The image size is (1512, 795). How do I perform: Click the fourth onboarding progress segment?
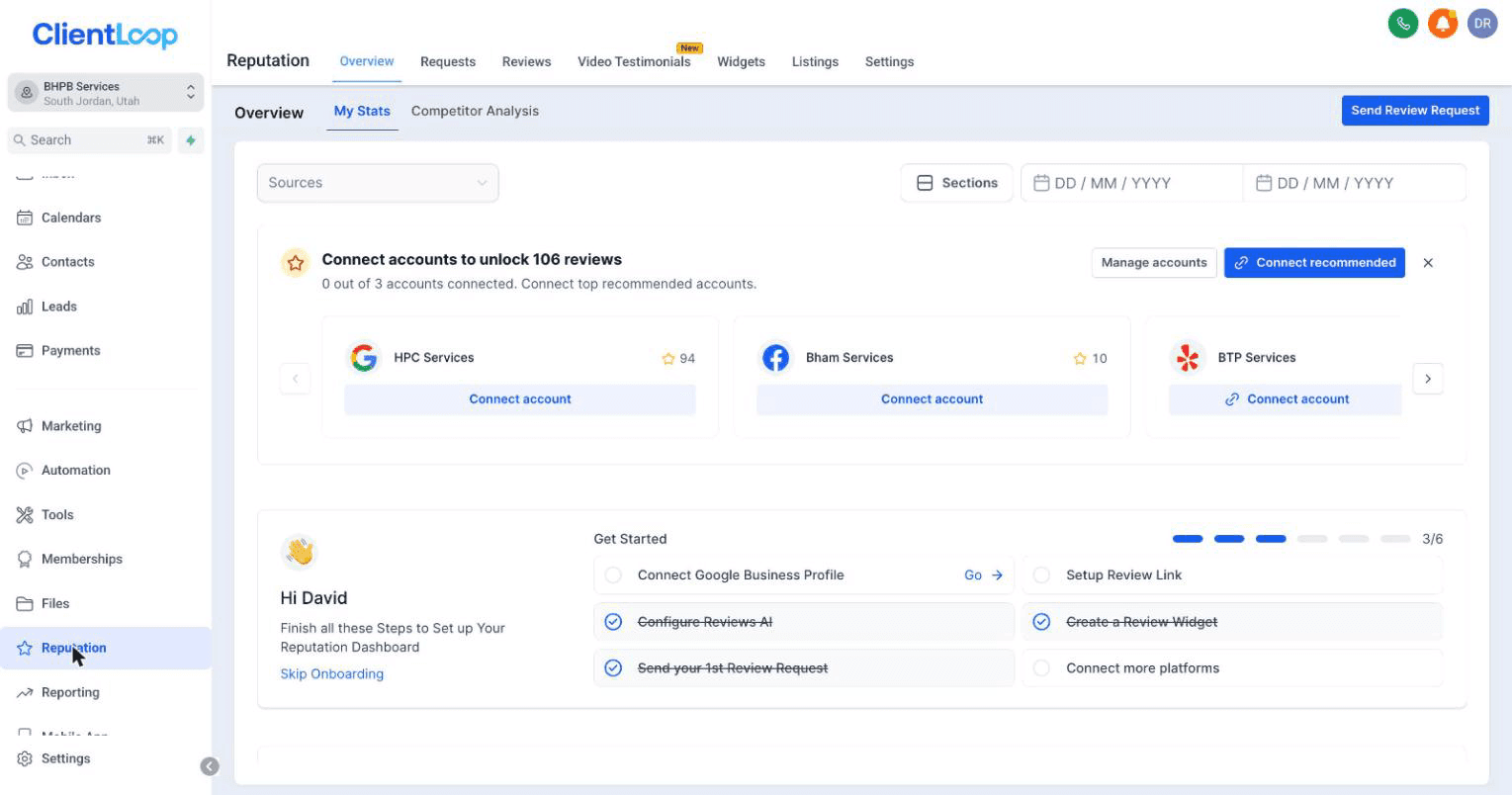pos(1312,539)
